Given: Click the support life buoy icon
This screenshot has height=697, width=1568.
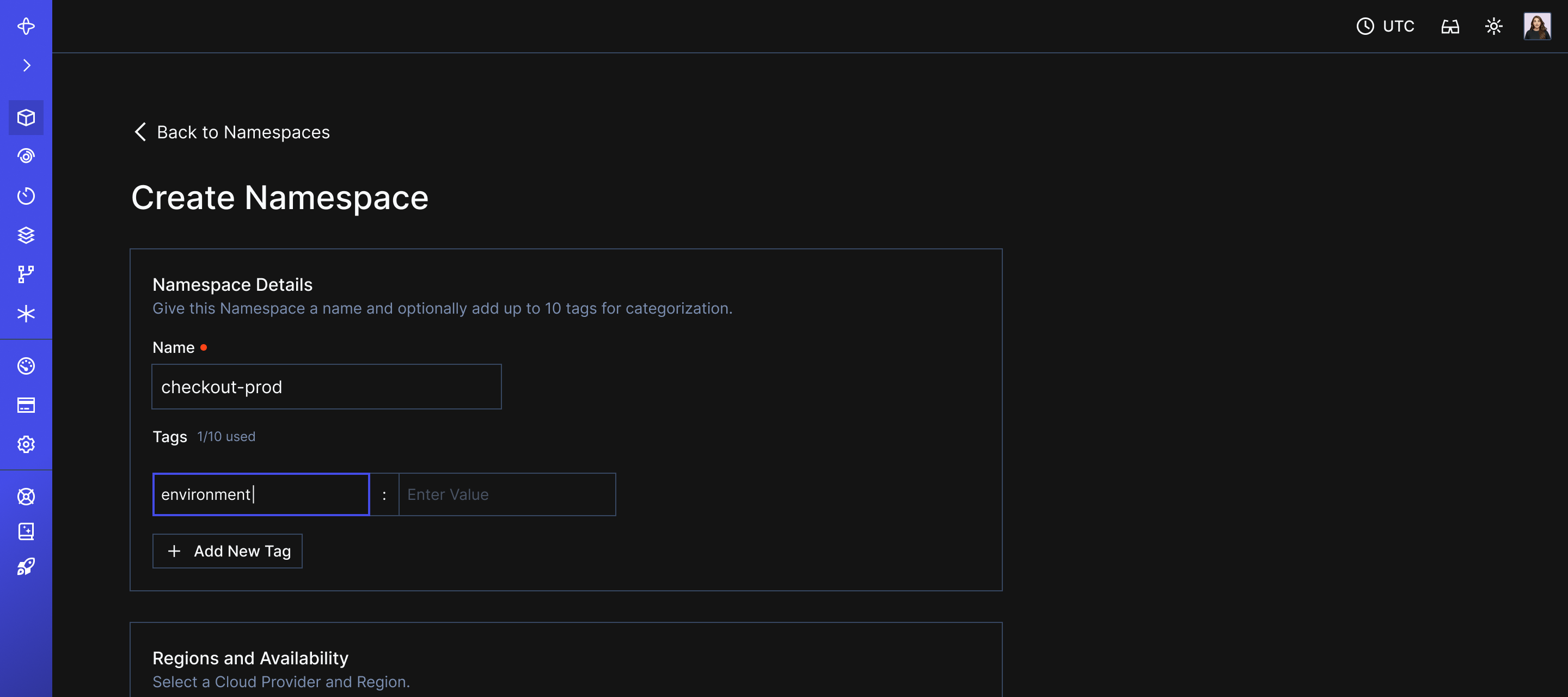Looking at the screenshot, I should (x=26, y=497).
